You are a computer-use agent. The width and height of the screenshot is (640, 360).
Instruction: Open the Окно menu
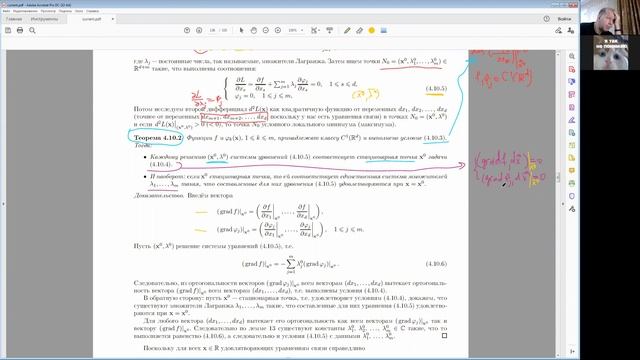[x=79, y=11]
